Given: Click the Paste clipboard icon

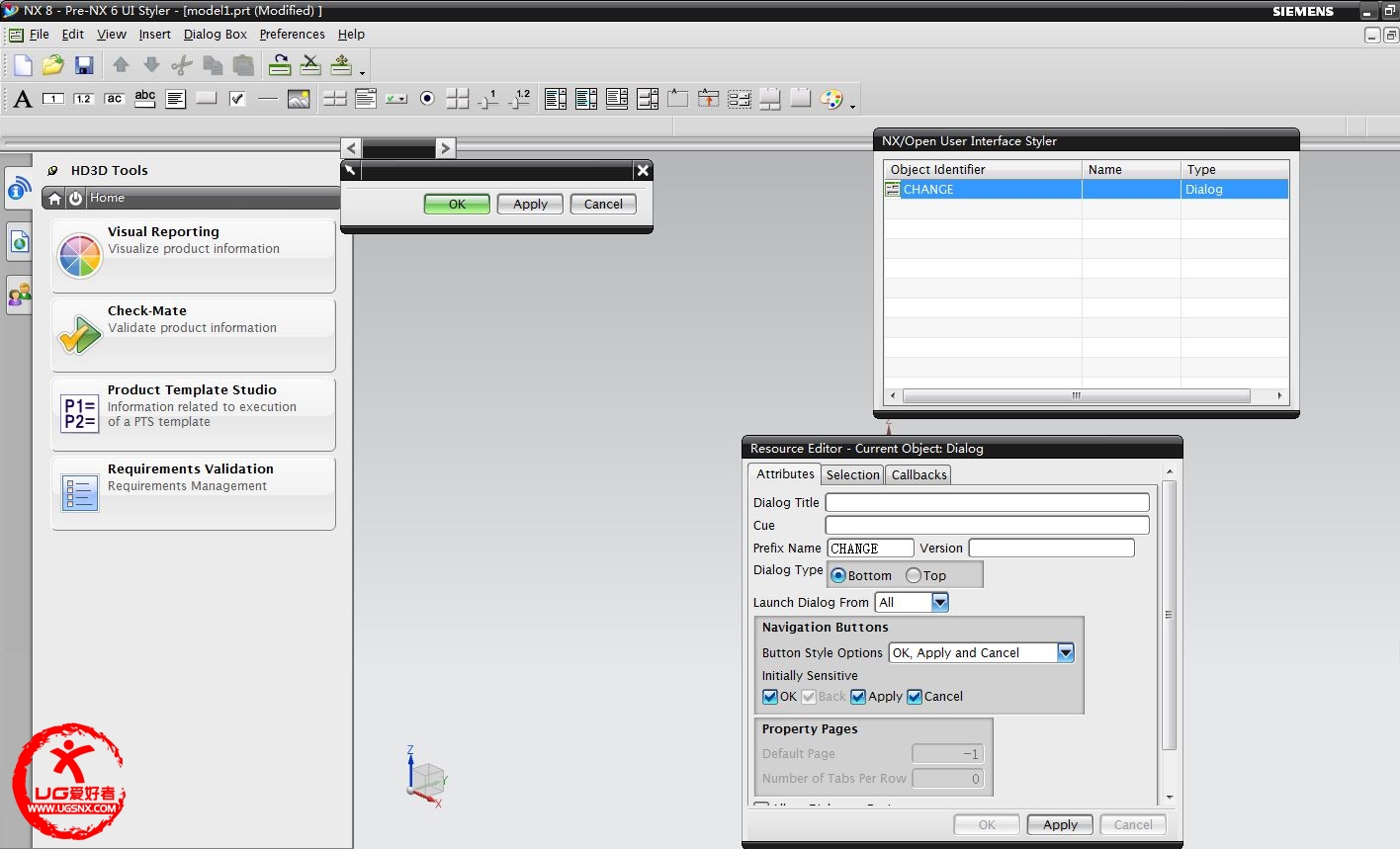Looking at the screenshot, I should click(x=243, y=65).
